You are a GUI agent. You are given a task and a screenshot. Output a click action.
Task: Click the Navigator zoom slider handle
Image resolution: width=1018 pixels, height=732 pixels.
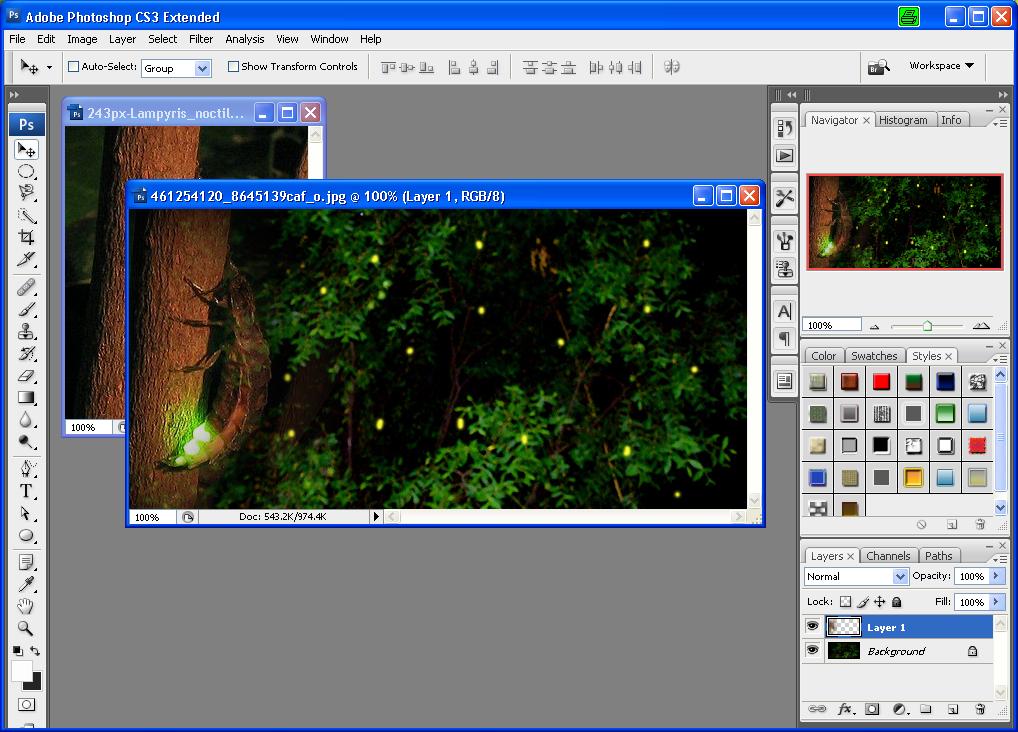(x=927, y=326)
